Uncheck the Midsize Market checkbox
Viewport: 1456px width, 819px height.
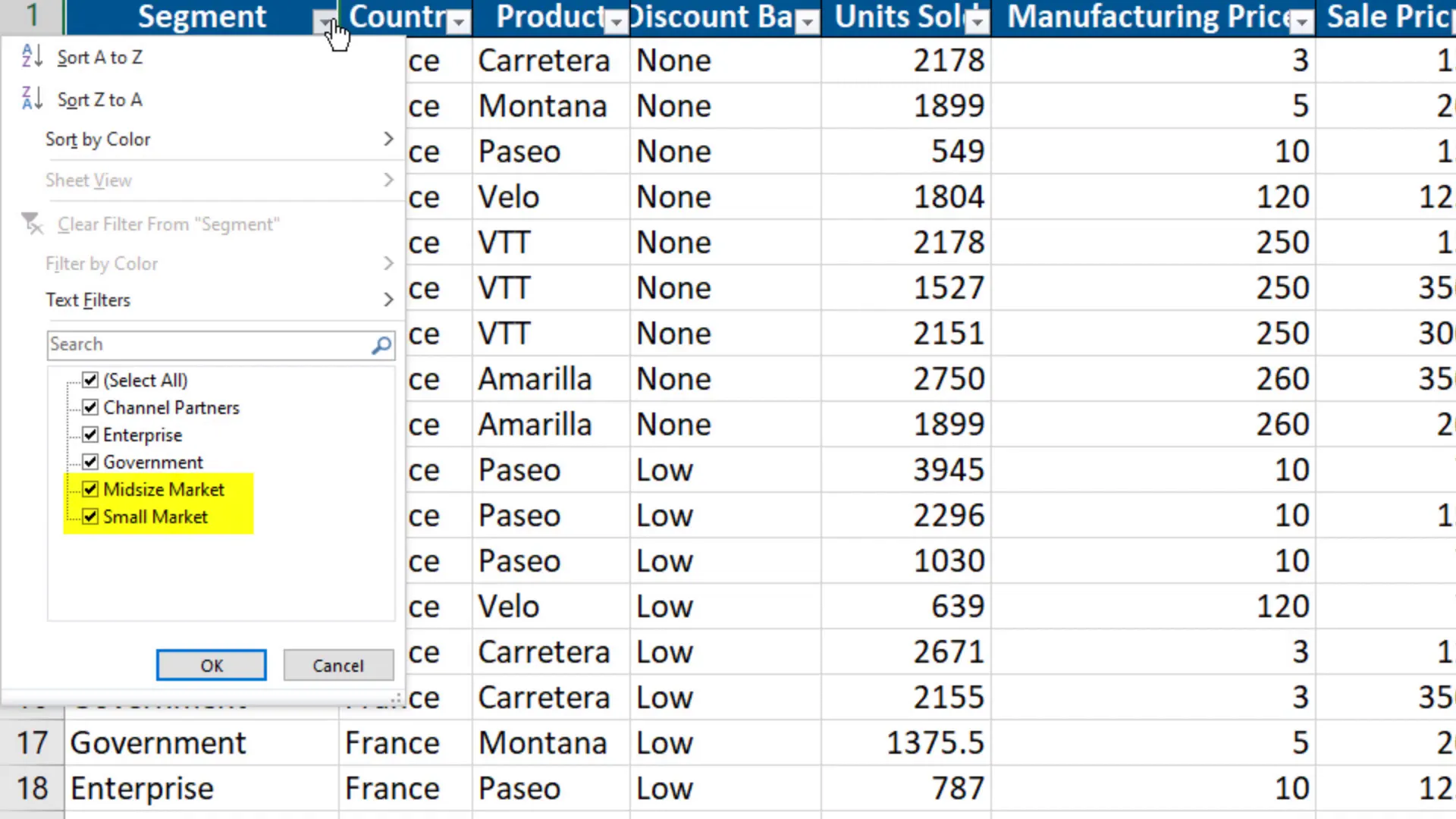click(90, 489)
